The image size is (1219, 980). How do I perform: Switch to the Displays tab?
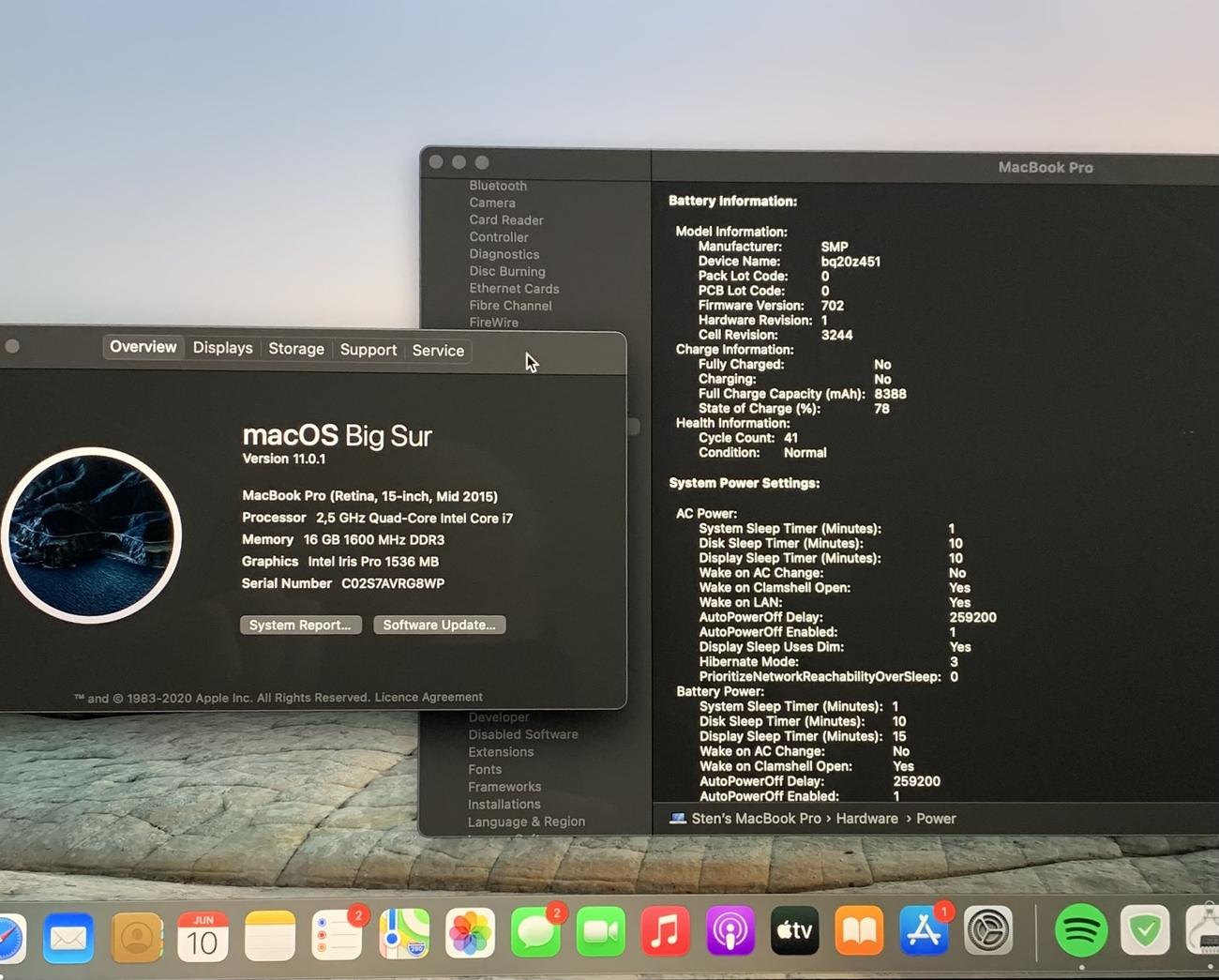(222, 348)
